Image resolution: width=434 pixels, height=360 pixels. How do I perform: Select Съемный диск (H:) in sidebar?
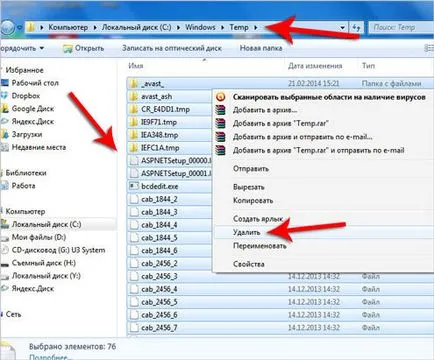pos(44,263)
